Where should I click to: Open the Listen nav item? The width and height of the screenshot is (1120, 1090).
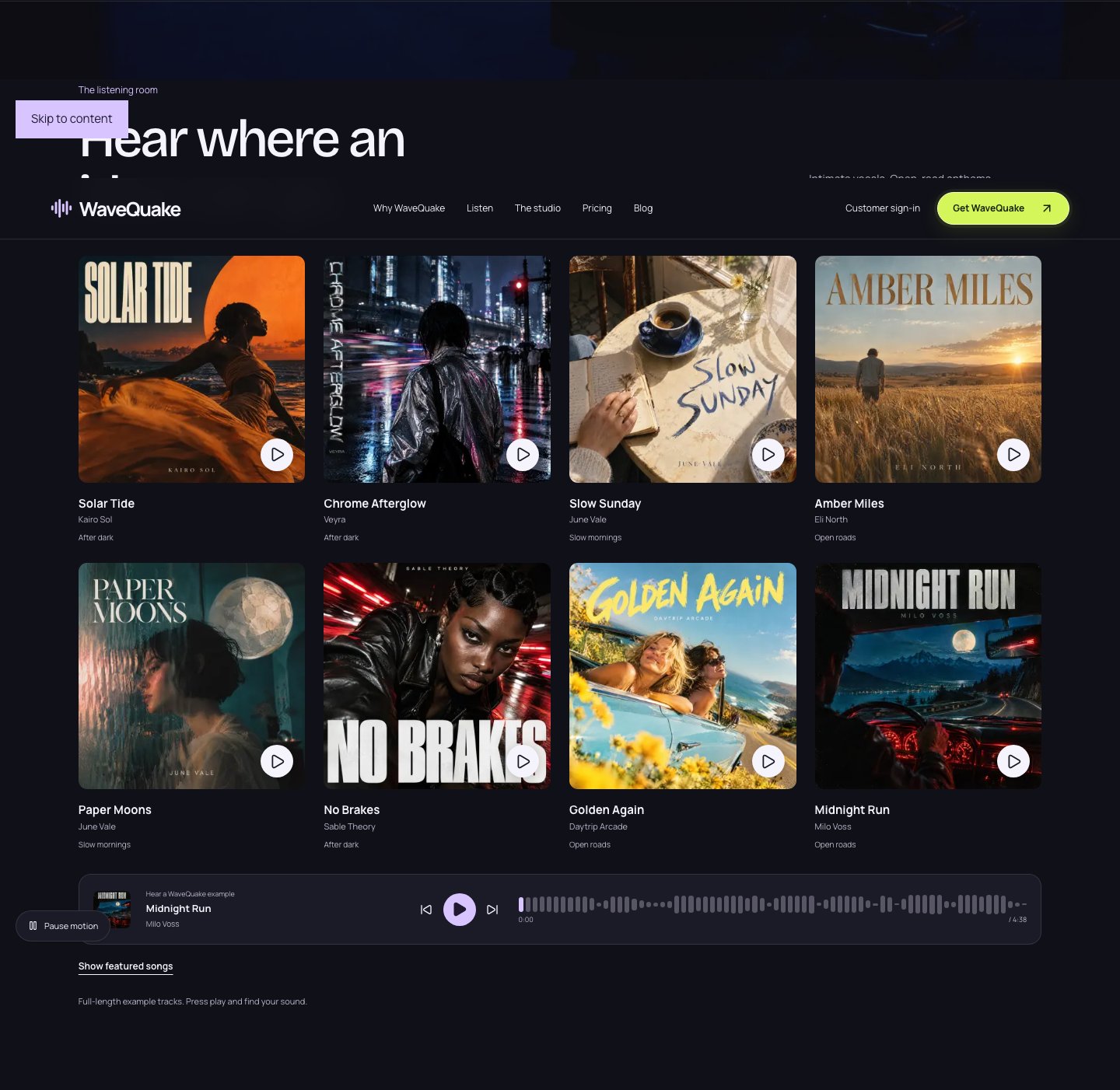480,208
